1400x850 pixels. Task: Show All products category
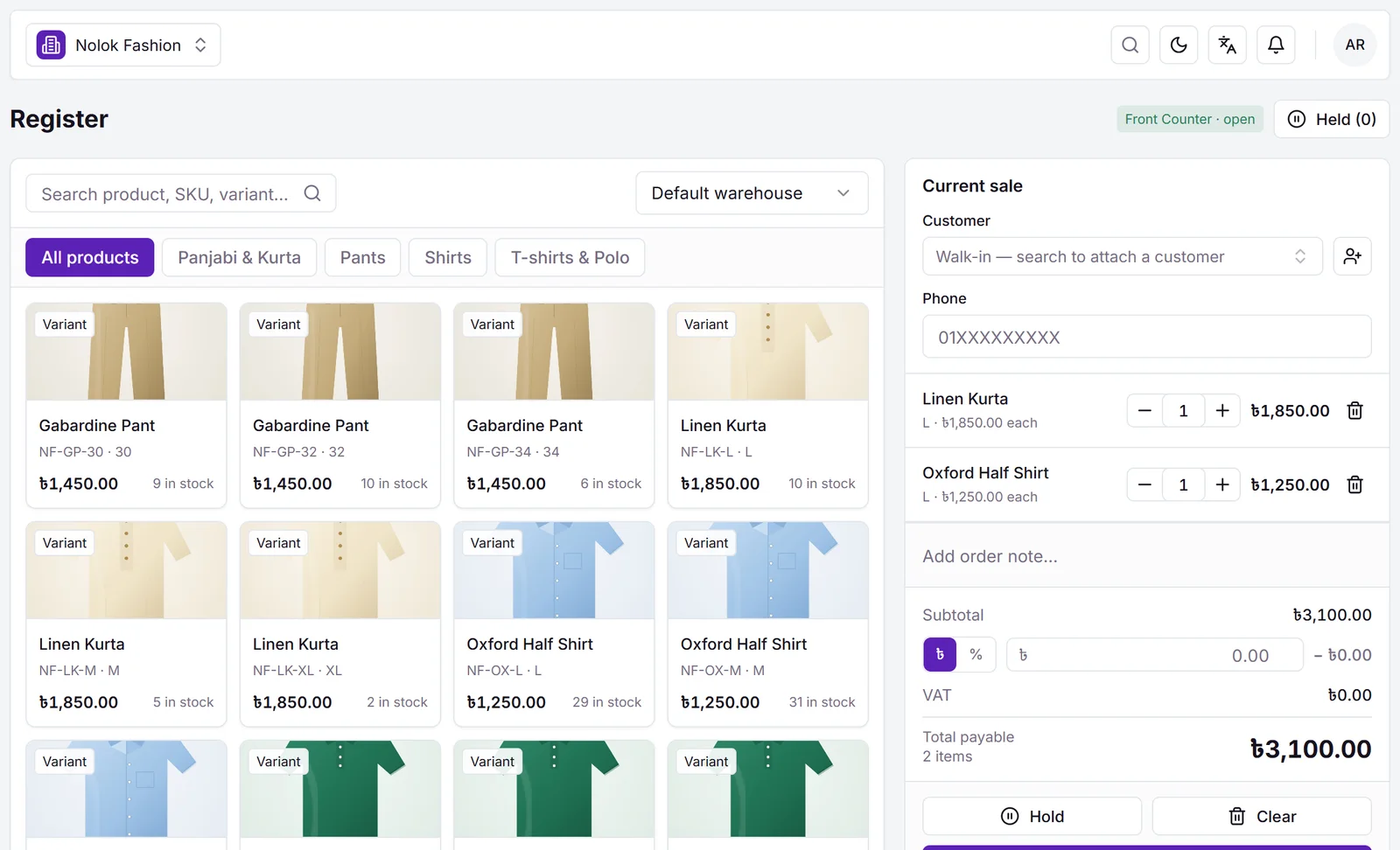tap(90, 257)
